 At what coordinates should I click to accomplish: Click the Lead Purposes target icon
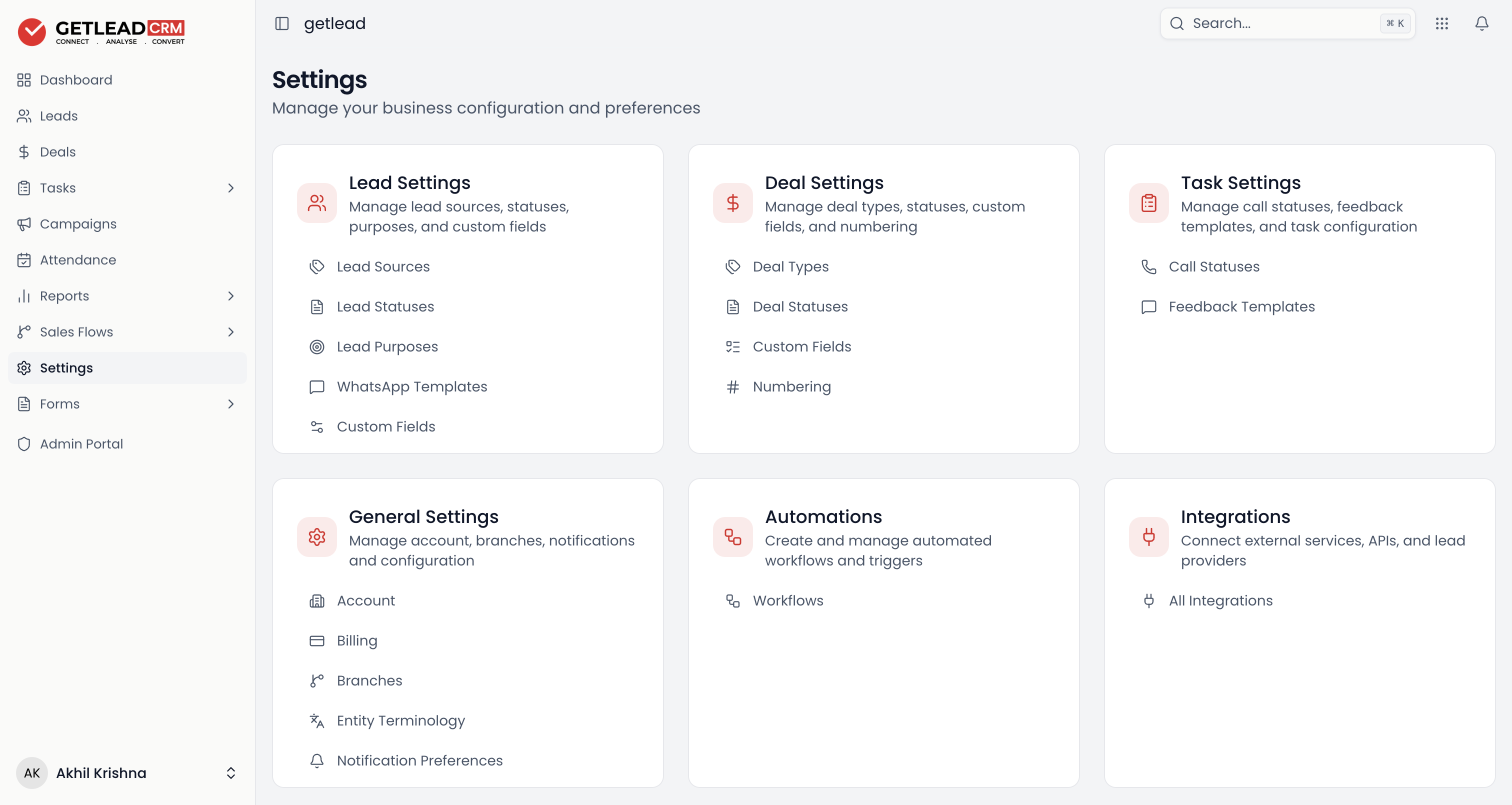tap(317, 347)
